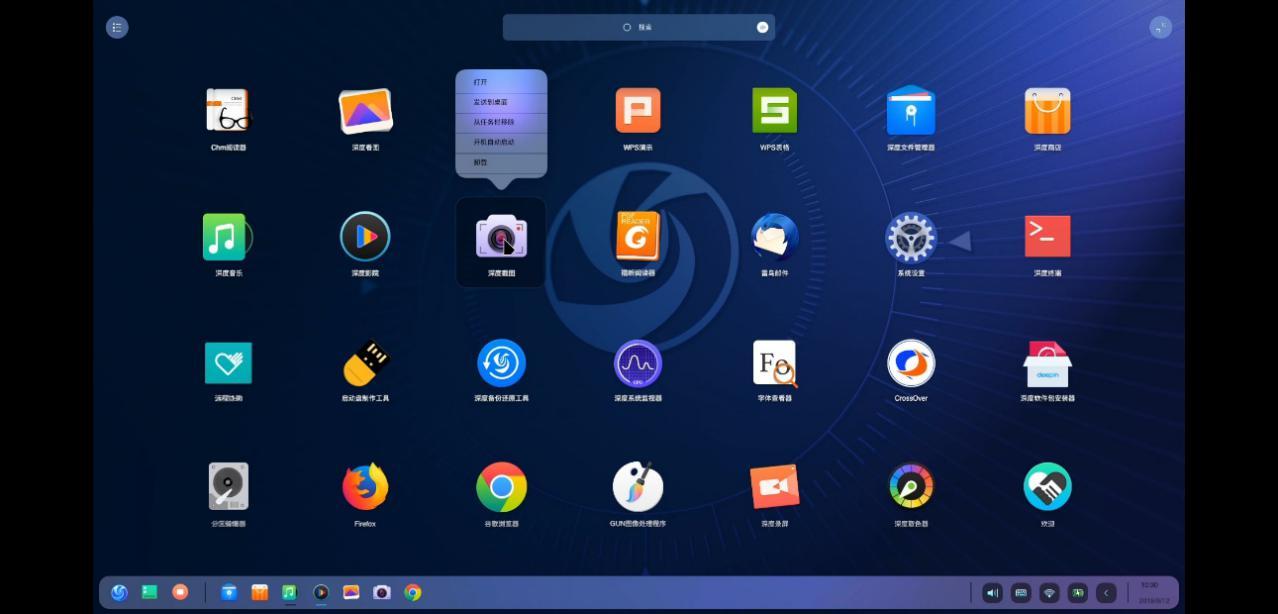Open 深度取色器 color picker tool
1278x614 pixels.
tap(911, 487)
